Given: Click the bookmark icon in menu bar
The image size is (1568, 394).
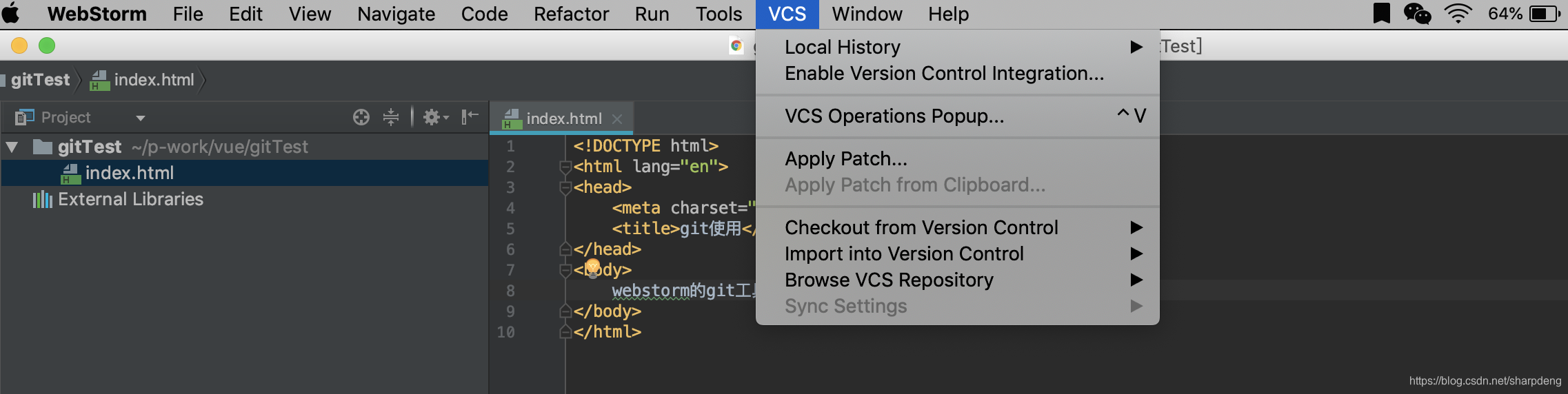Looking at the screenshot, I should click(1381, 14).
